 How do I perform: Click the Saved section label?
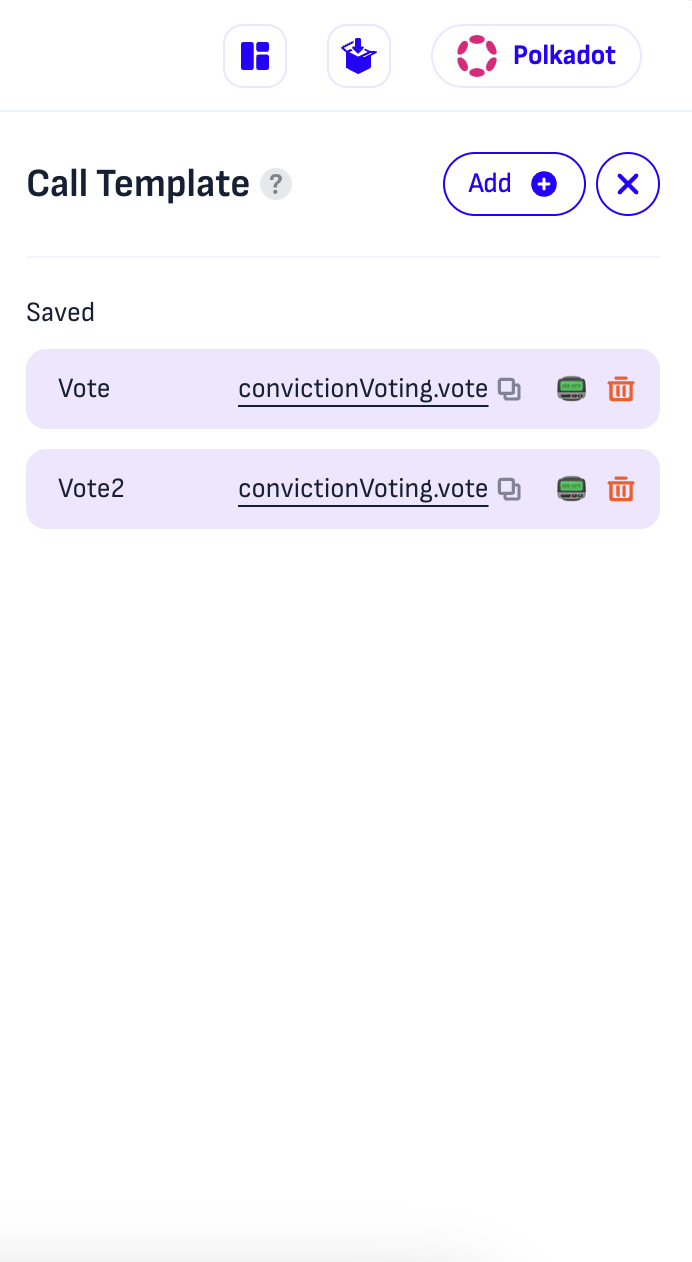point(60,313)
